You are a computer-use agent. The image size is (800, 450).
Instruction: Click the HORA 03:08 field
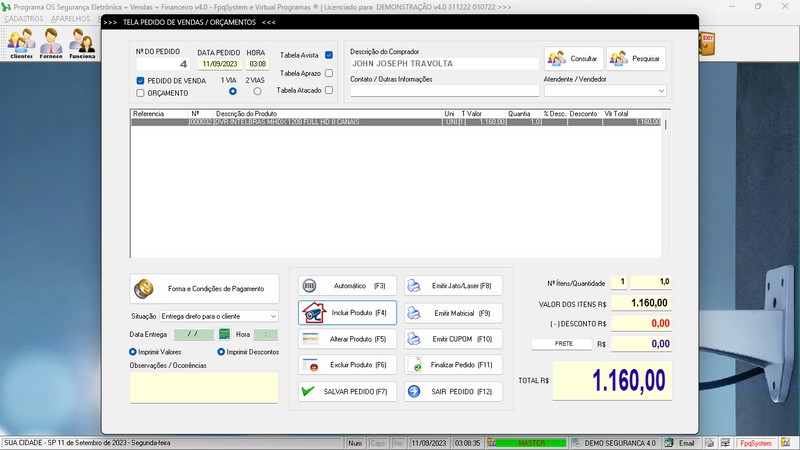click(x=258, y=64)
